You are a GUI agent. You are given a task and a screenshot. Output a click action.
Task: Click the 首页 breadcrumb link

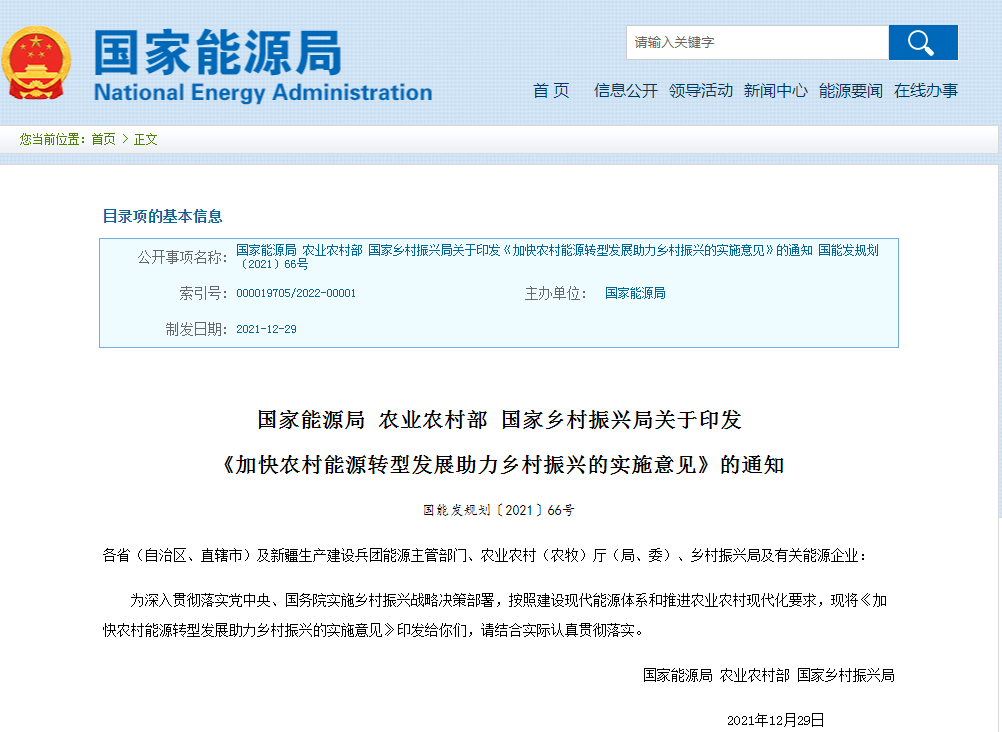coord(103,139)
